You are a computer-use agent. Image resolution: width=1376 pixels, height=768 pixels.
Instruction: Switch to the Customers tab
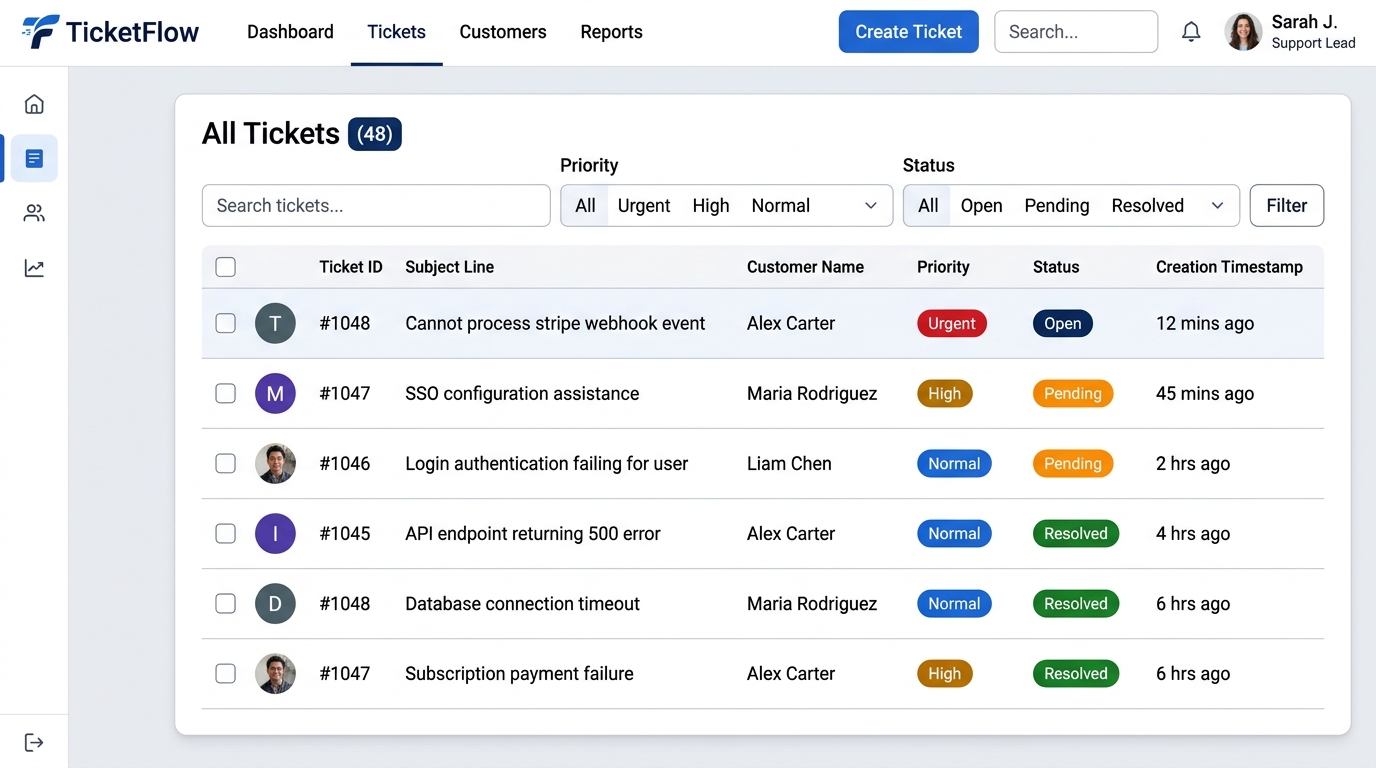(503, 32)
